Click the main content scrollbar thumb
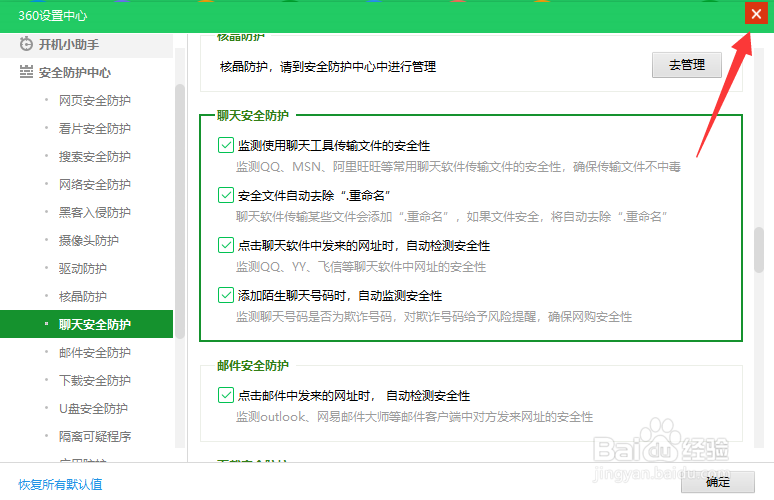 point(759,250)
